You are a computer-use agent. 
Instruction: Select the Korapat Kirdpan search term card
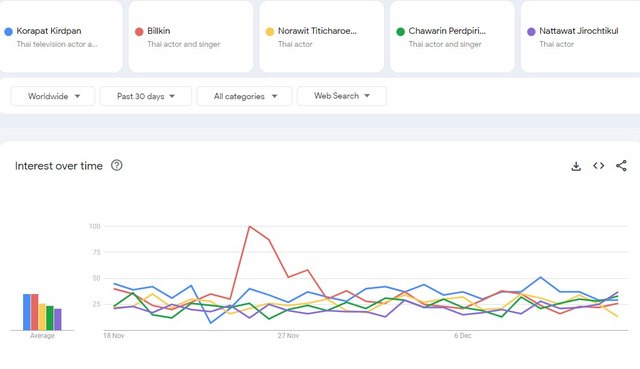coord(60,37)
